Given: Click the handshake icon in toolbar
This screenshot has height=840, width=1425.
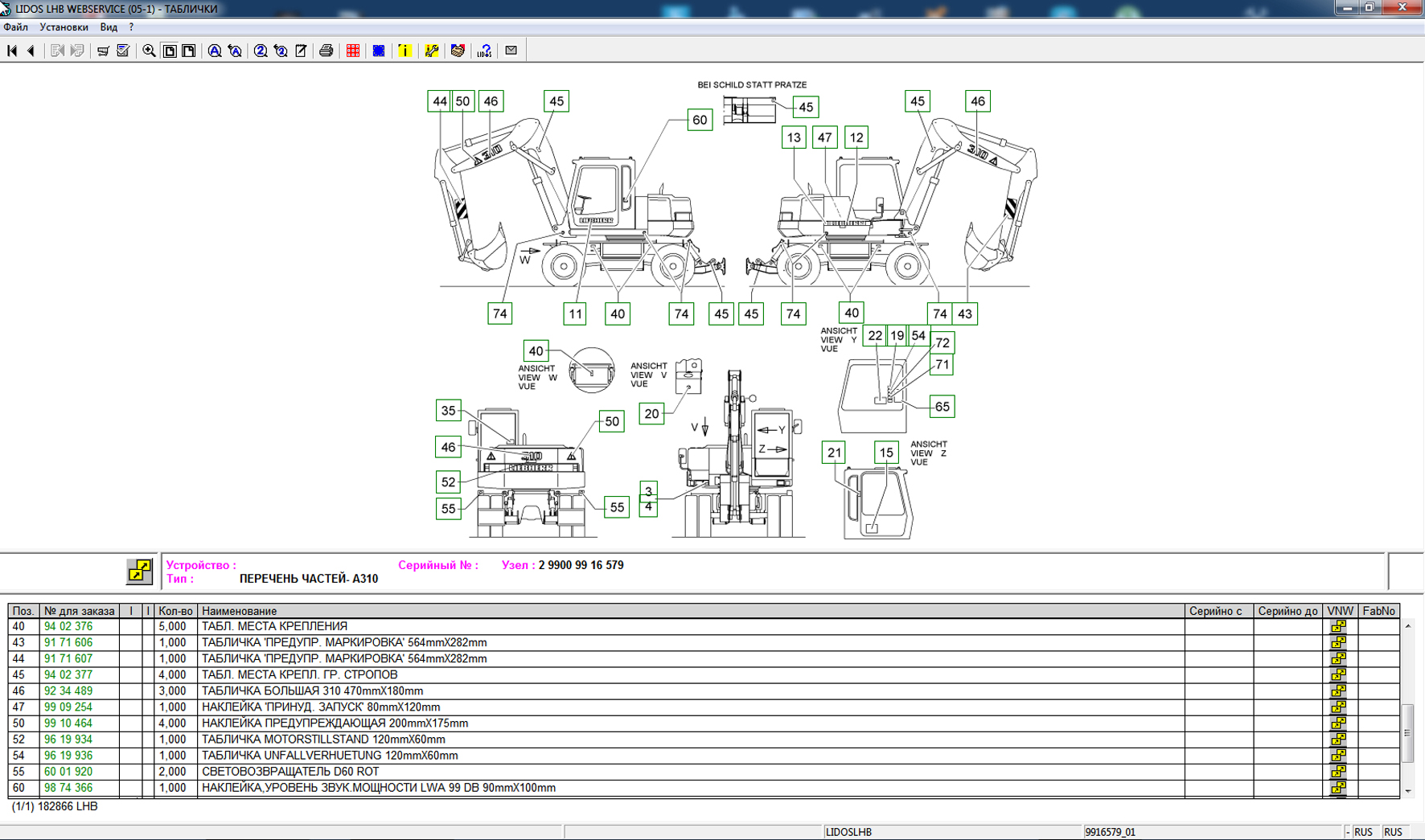Looking at the screenshot, I should click(x=458, y=51).
